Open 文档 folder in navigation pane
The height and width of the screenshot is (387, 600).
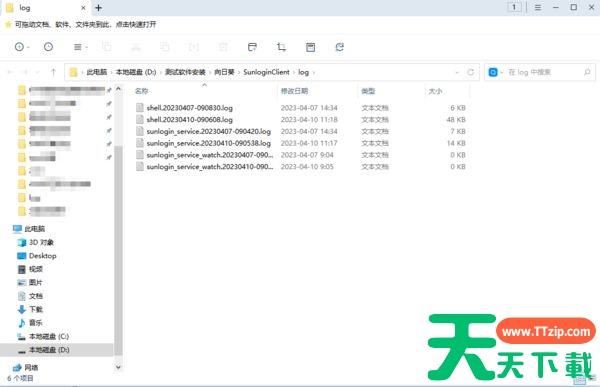(x=36, y=296)
